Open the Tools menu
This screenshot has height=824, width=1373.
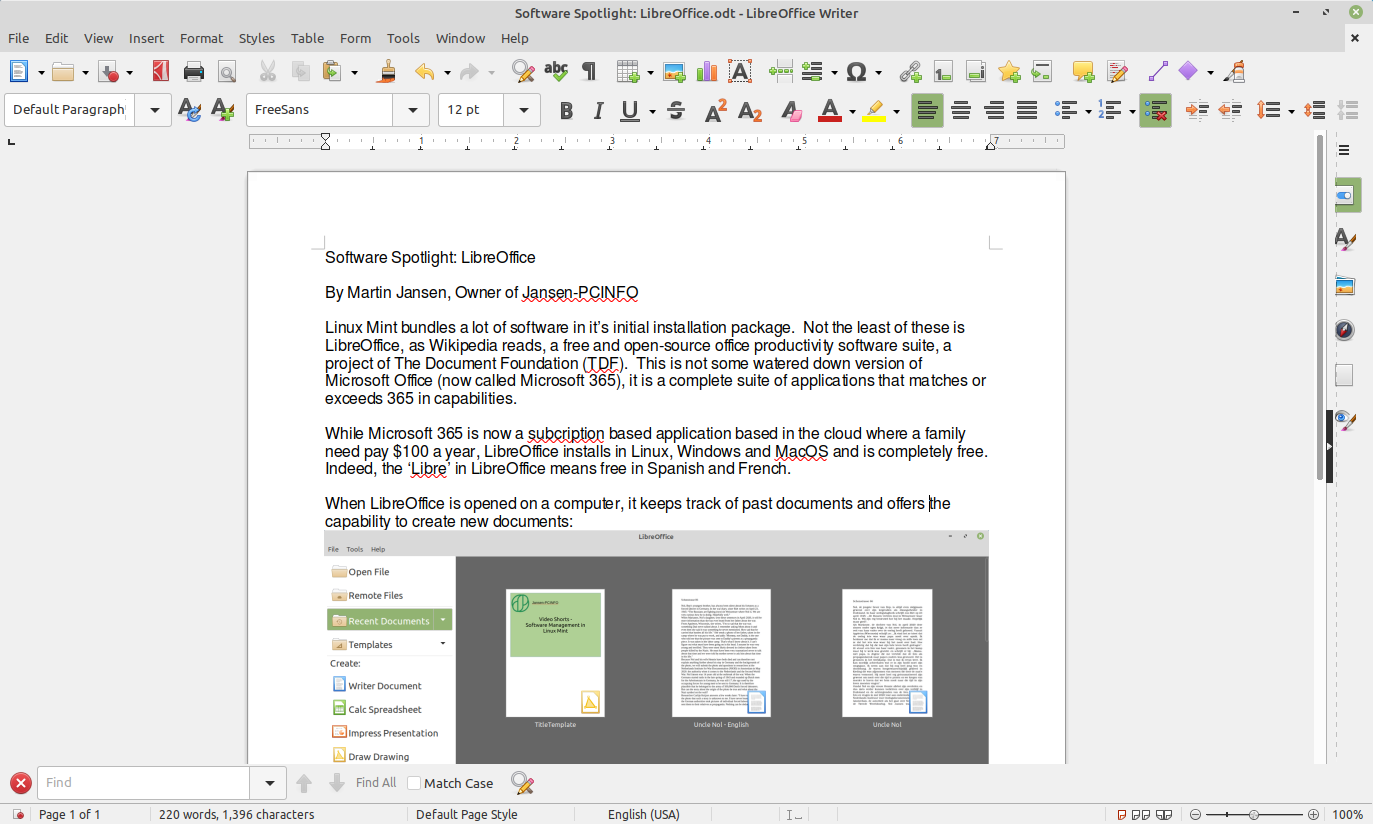click(404, 38)
